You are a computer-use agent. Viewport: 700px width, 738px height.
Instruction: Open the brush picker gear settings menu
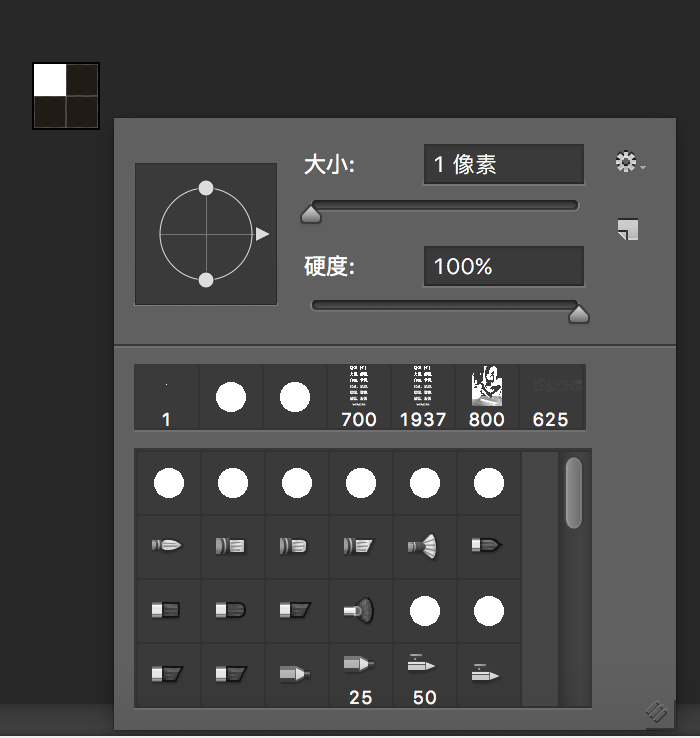[x=630, y=162]
